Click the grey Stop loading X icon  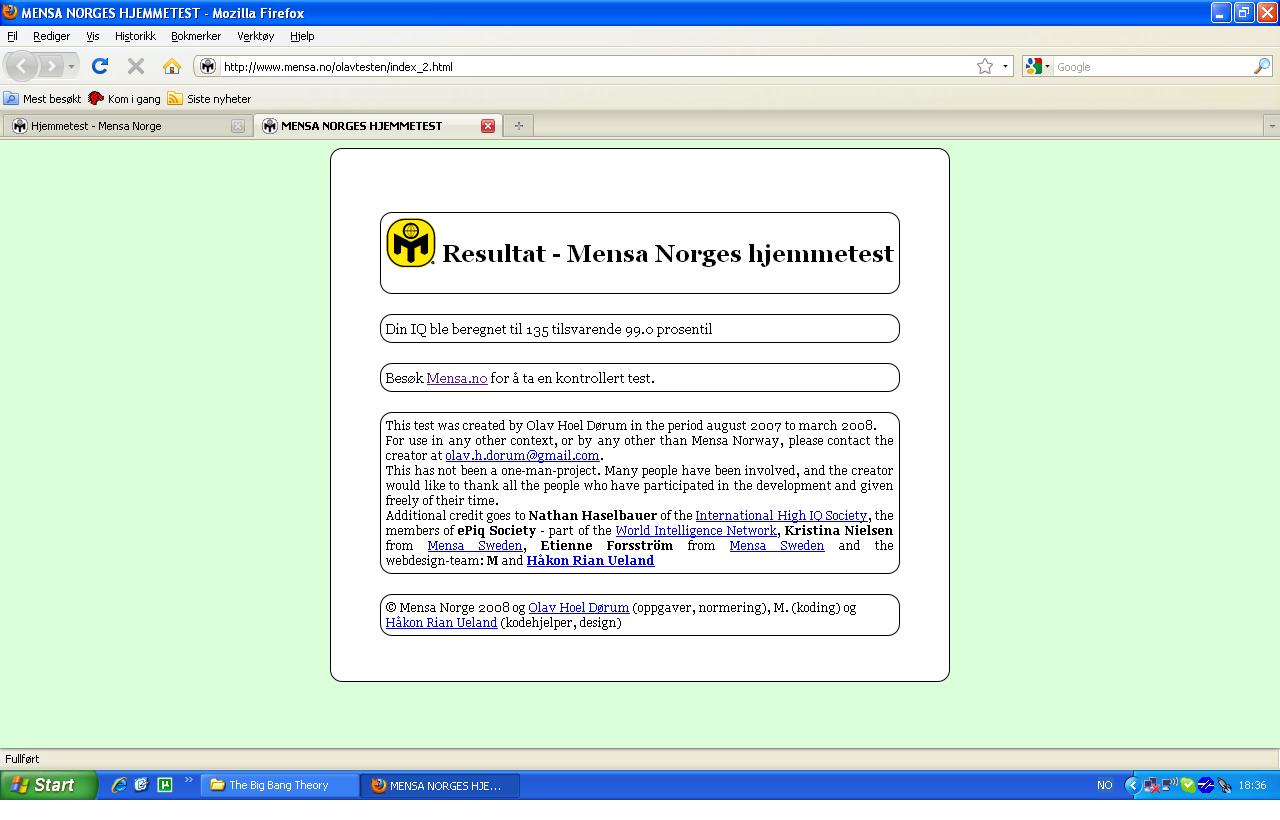(x=136, y=66)
